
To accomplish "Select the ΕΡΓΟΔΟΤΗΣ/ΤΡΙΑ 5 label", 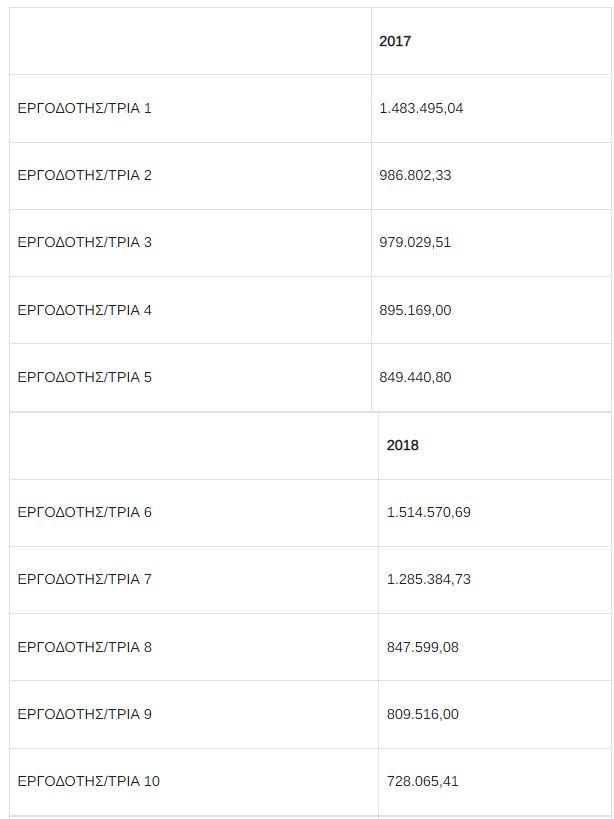I will [85, 377].
